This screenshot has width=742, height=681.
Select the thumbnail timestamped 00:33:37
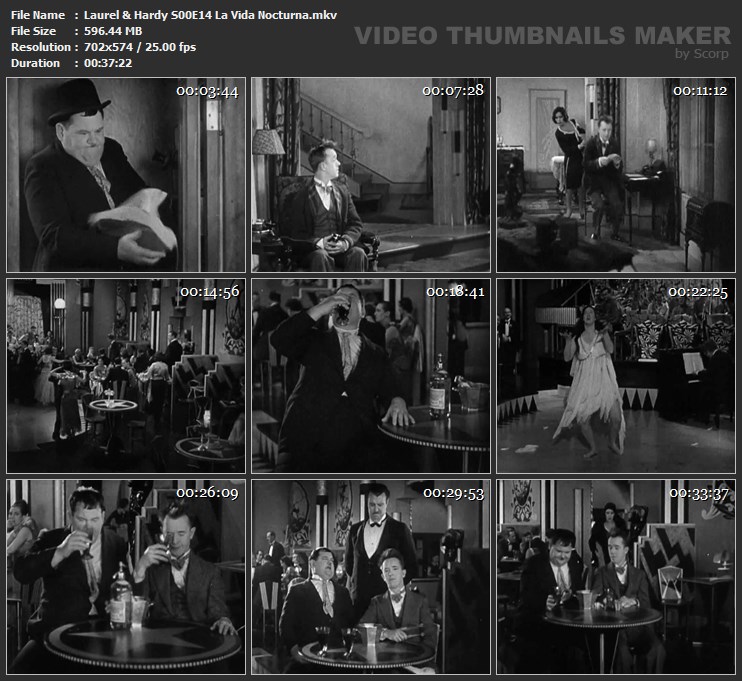(x=616, y=577)
